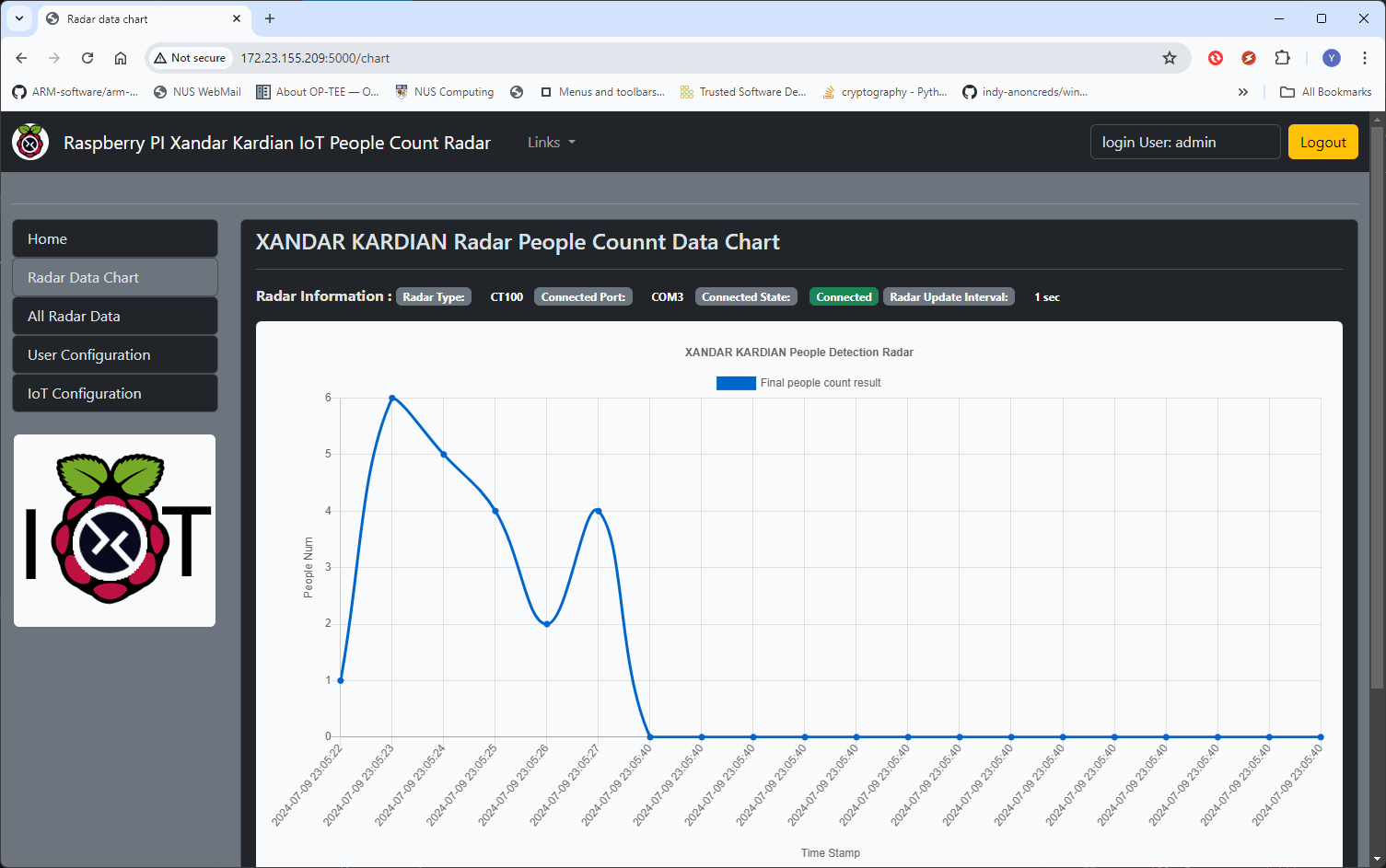Click the page vertical scrollbar
Image resolution: width=1386 pixels, height=868 pixels.
tap(1378, 410)
